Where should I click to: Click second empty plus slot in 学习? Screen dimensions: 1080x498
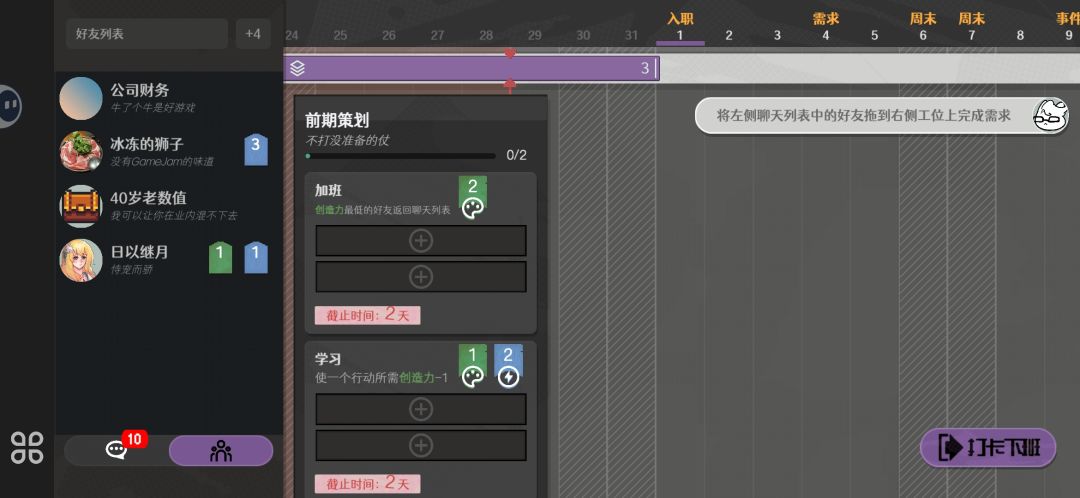(421, 446)
